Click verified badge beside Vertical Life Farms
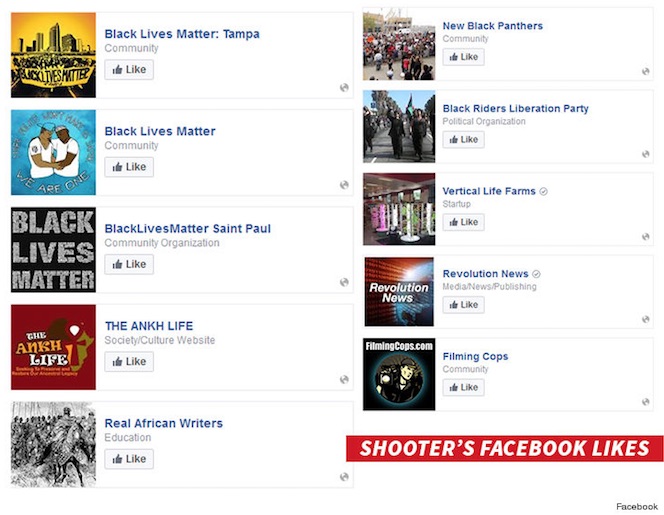664x515 pixels. click(543, 191)
